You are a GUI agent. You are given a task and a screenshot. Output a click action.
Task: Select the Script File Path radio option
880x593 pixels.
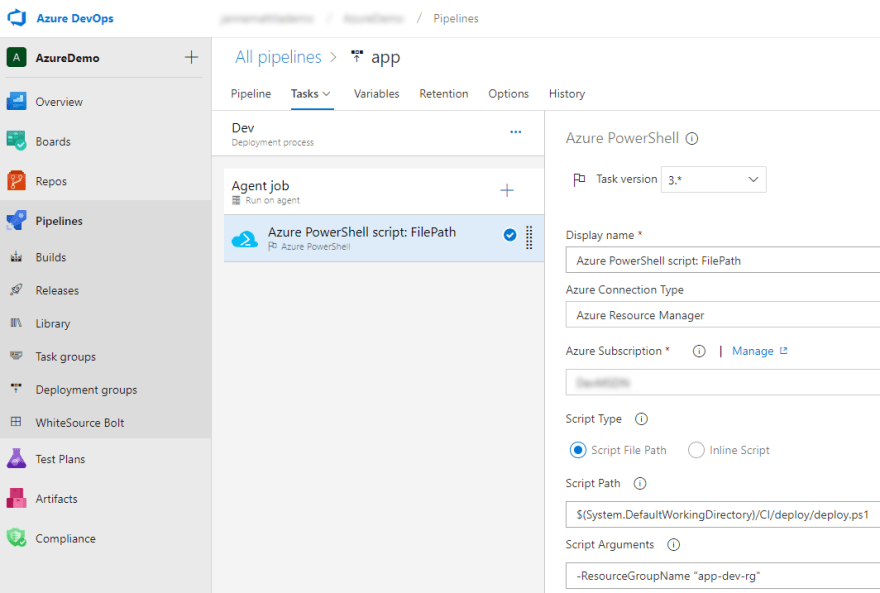click(x=578, y=450)
